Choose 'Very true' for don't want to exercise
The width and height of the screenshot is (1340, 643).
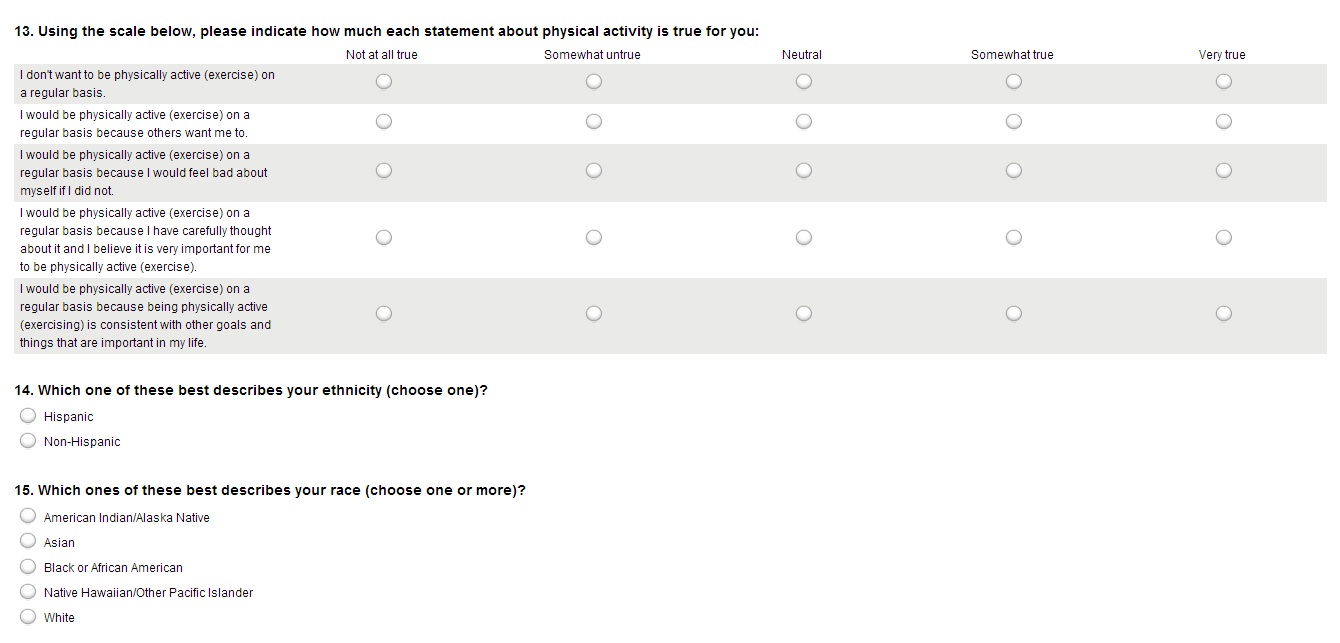1224,83
